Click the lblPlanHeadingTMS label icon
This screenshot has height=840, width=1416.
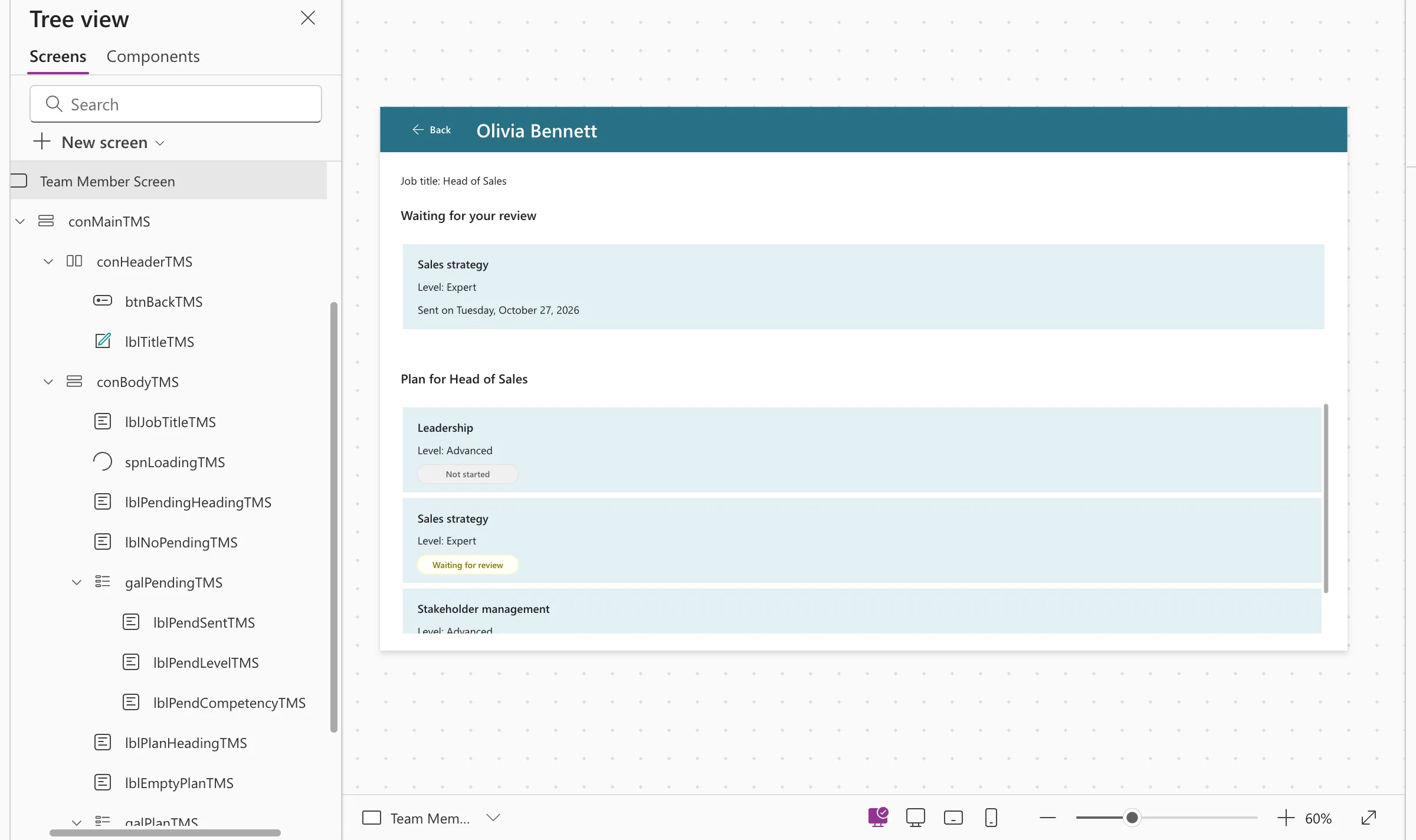pyautogui.click(x=103, y=742)
